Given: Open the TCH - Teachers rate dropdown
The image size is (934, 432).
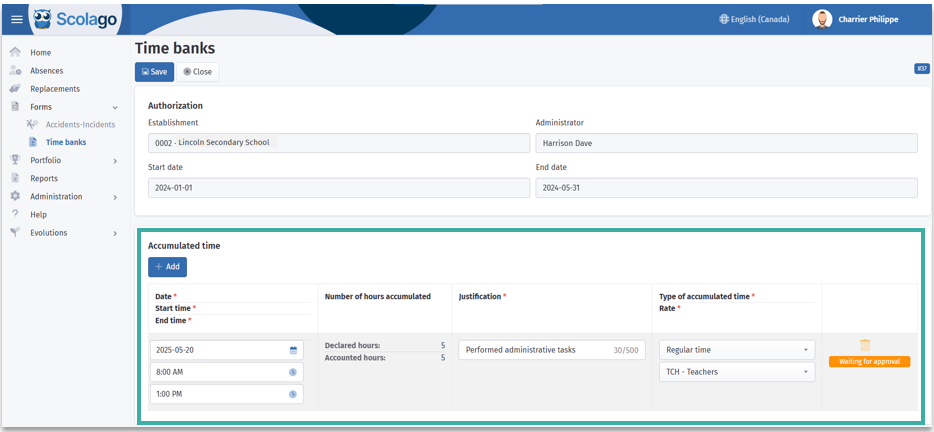Looking at the screenshot, I should point(737,372).
